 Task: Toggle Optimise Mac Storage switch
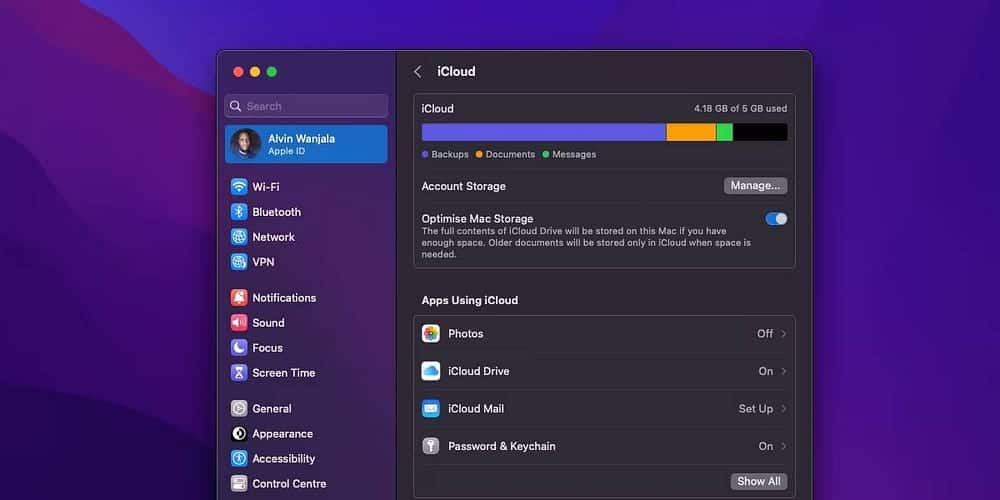pos(776,219)
